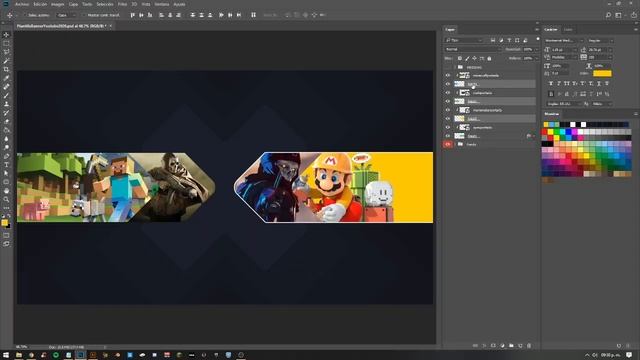Expand the Fondo layer group
Image resolution: width=640 pixels, height=360 pixels.
[455, 144]
